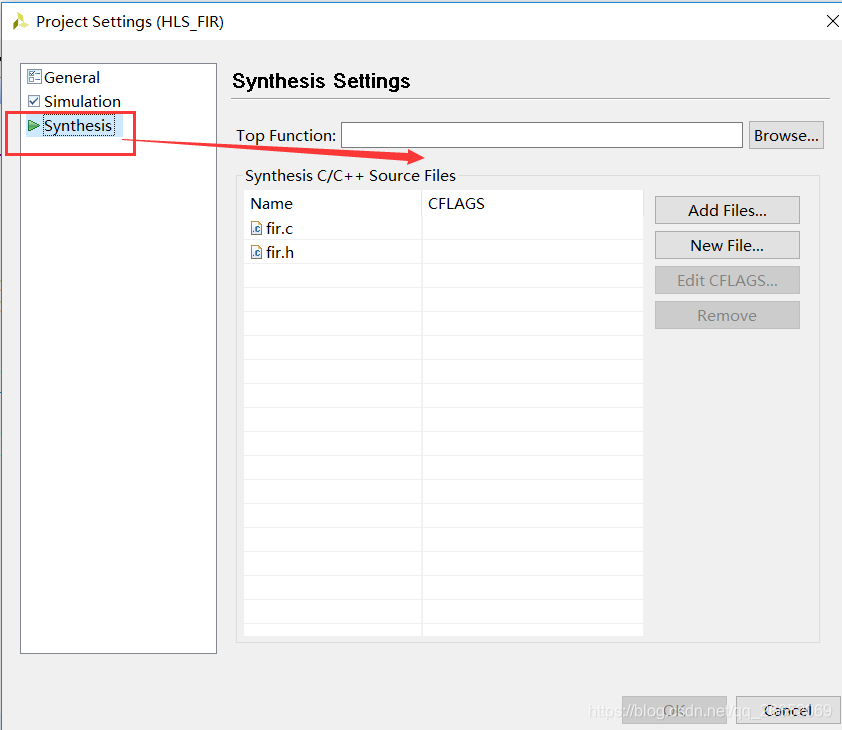
Task: Click the General settings icon
Action: click(34, 77)
